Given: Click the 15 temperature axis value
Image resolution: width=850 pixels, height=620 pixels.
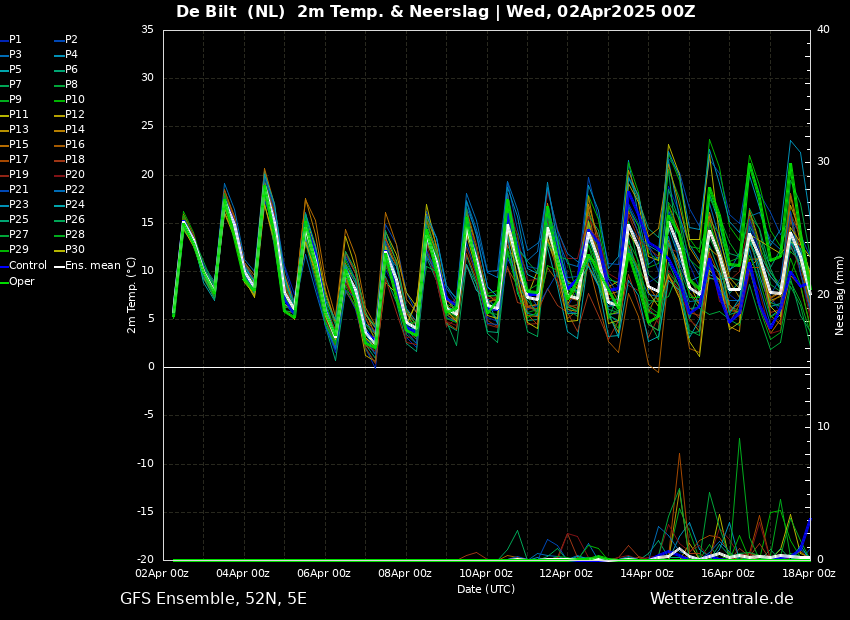Looking at the screenshot, I should point(147,223).
